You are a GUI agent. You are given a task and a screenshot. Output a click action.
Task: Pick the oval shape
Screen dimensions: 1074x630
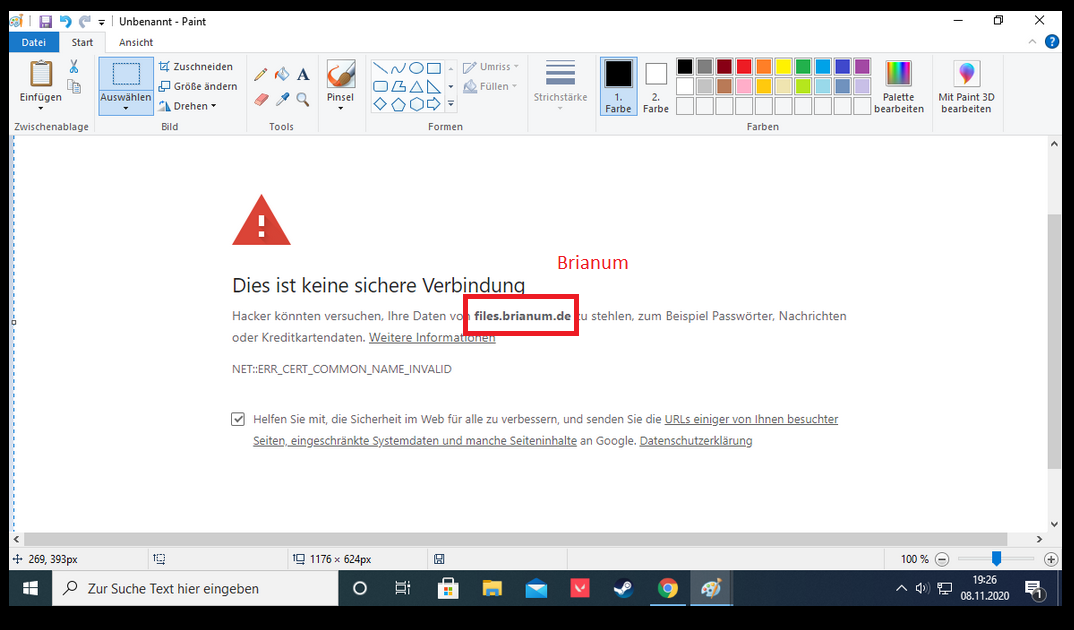click(416, 68)
